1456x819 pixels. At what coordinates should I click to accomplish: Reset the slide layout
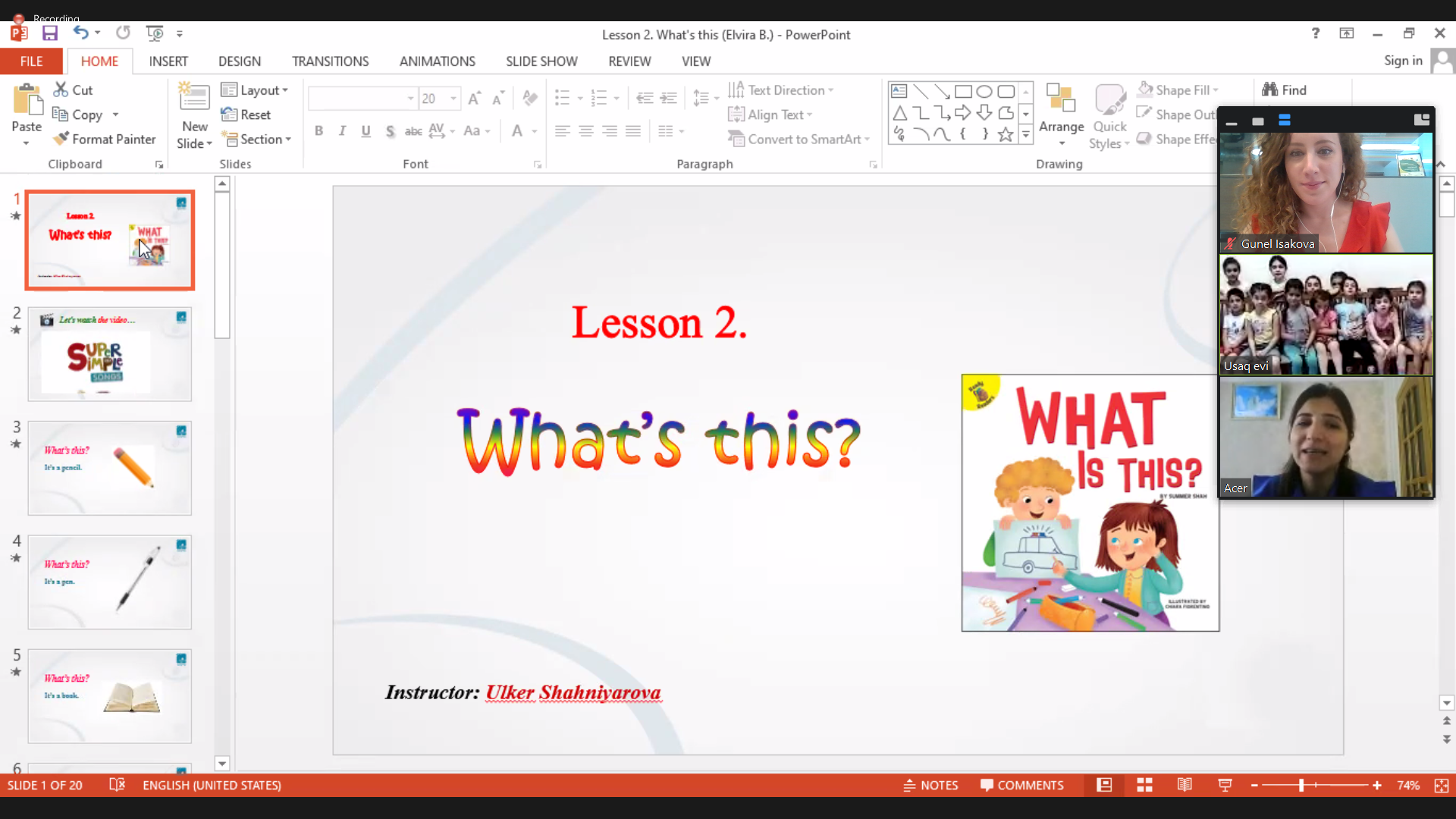click(x=246, y=115)
